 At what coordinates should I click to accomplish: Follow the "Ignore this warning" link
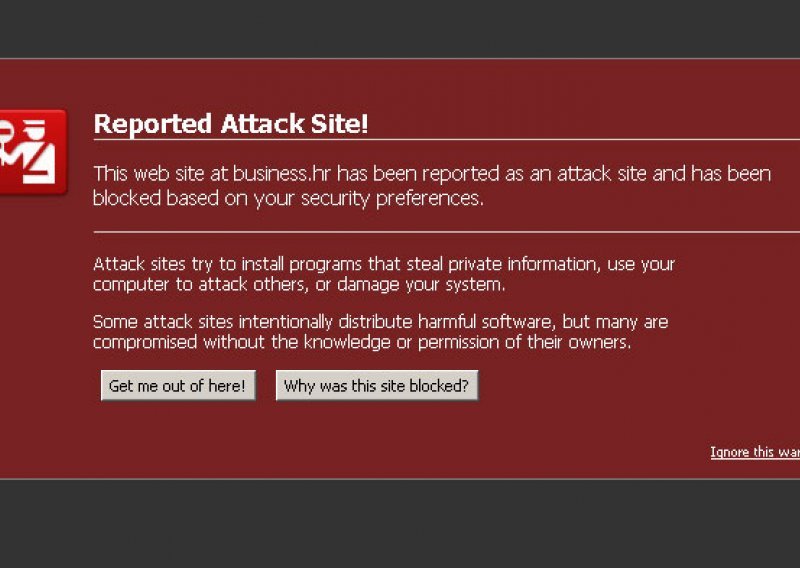tap(755, 452)
